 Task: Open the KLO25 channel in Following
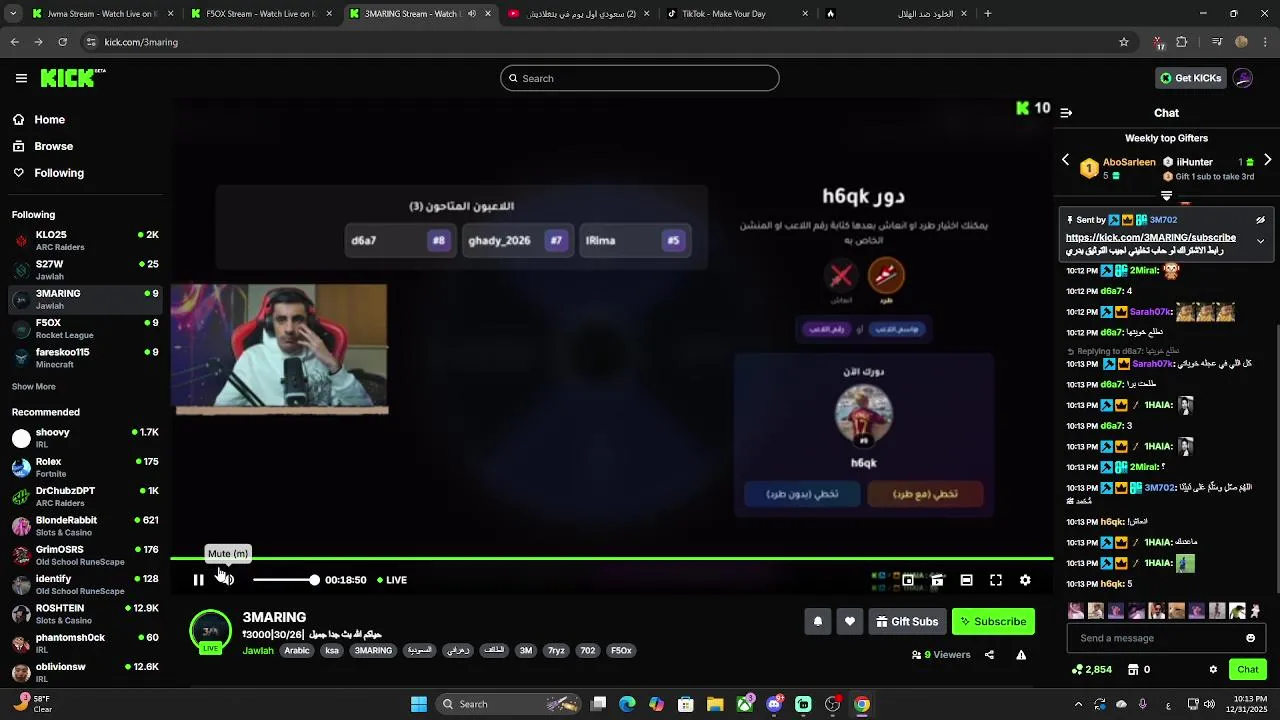tap(85, 241)
